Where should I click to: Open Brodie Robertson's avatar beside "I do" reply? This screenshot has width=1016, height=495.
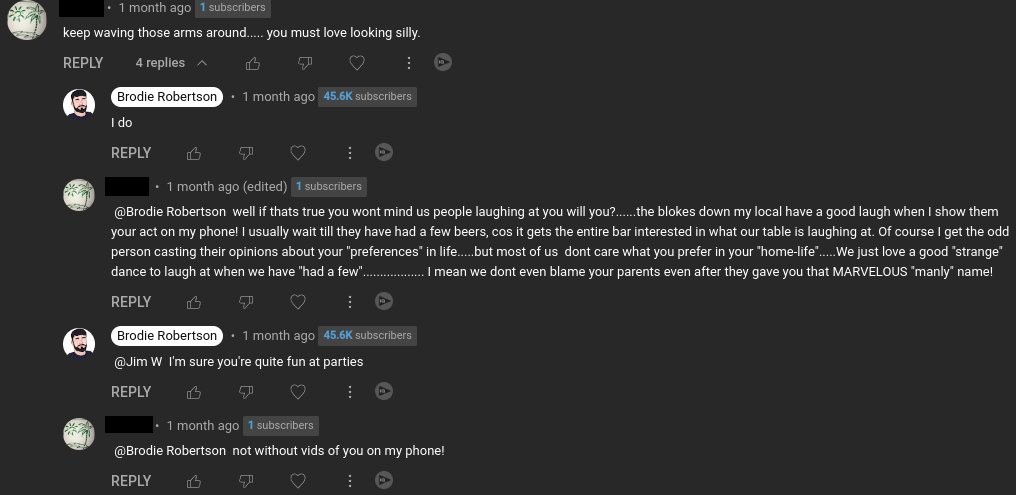click(x=79, y=105)
